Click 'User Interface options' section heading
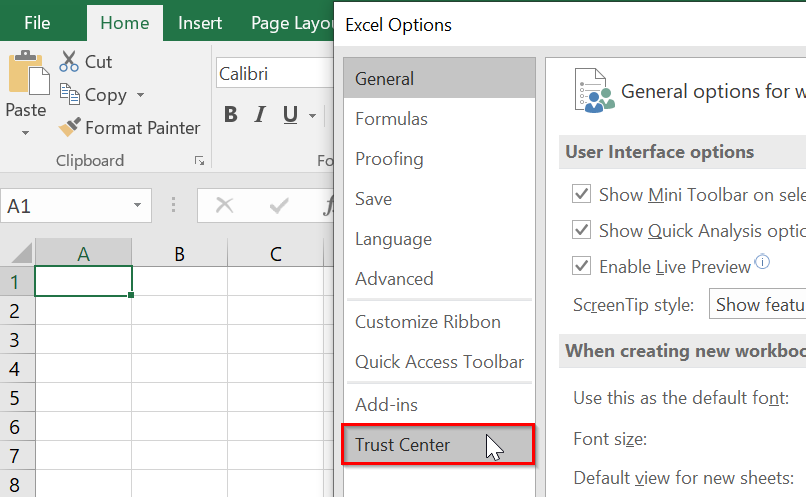 click(660, 152)
